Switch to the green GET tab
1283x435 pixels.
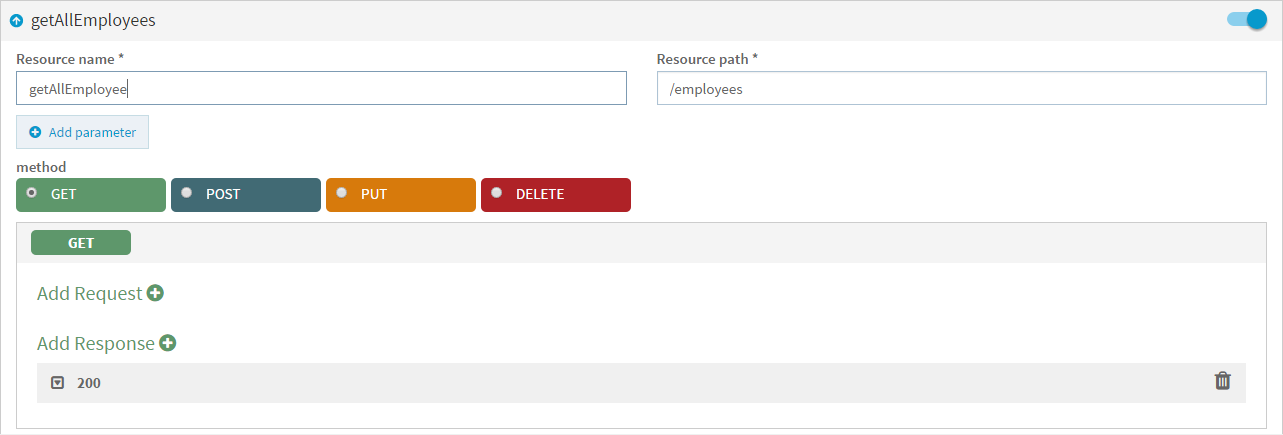[x=81, y=242]
